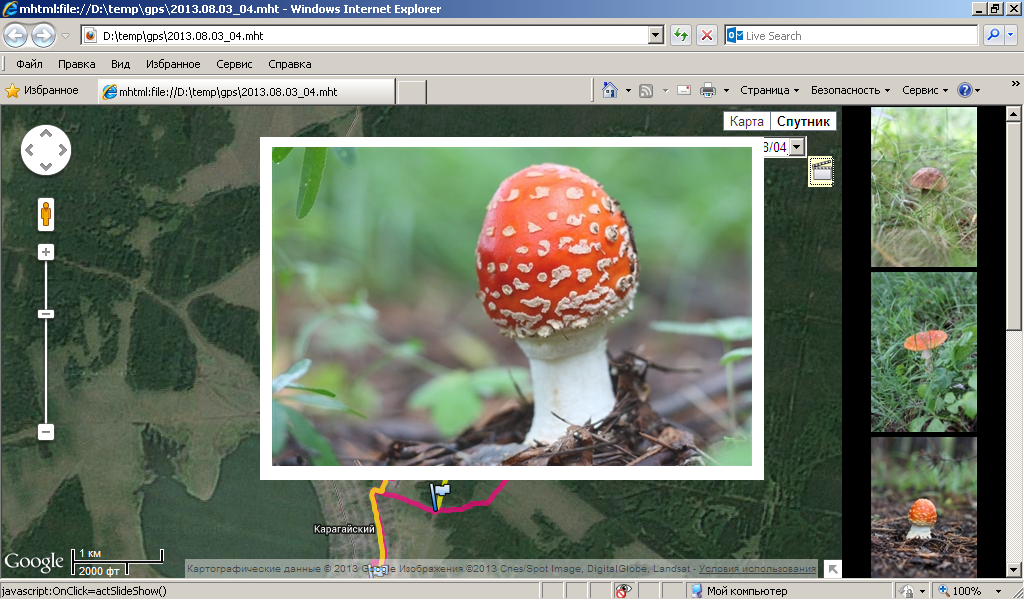Viewport: 1024px width, 600px height.
Task: Click the Избранное star favorites button
Action: tap(42, 91)
